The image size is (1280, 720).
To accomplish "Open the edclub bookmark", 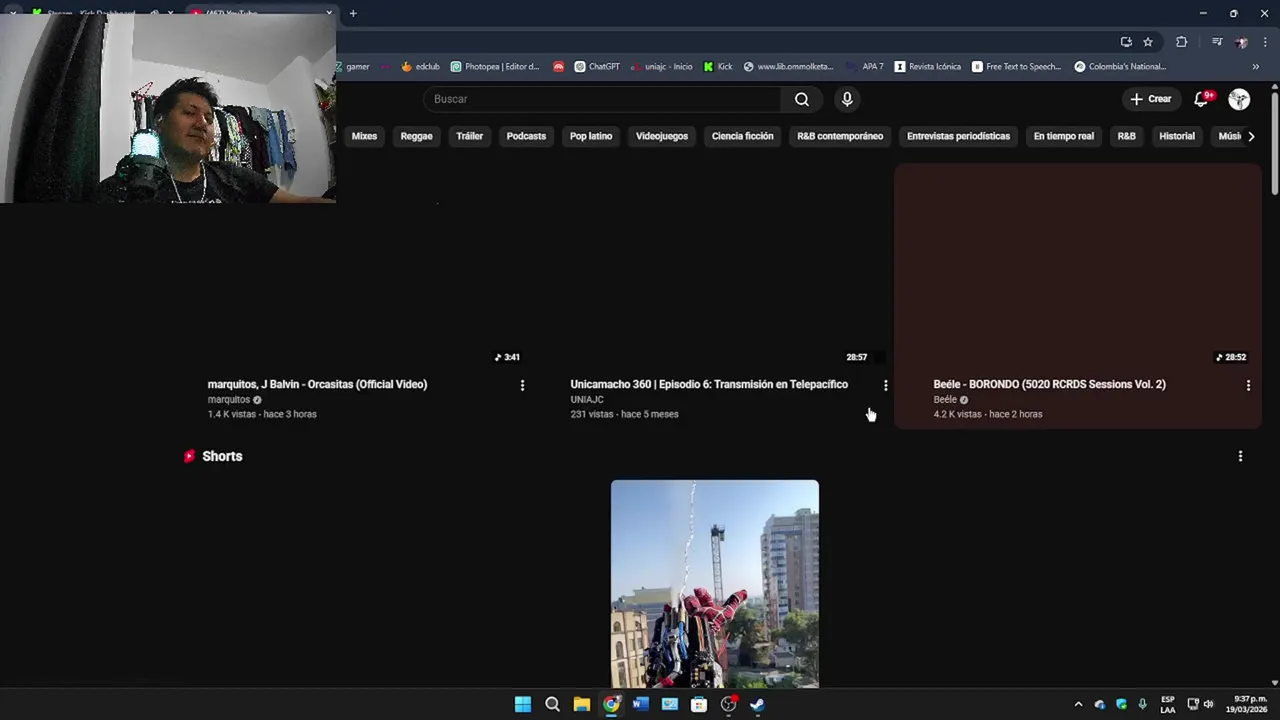I will click(x=420, y=67).
